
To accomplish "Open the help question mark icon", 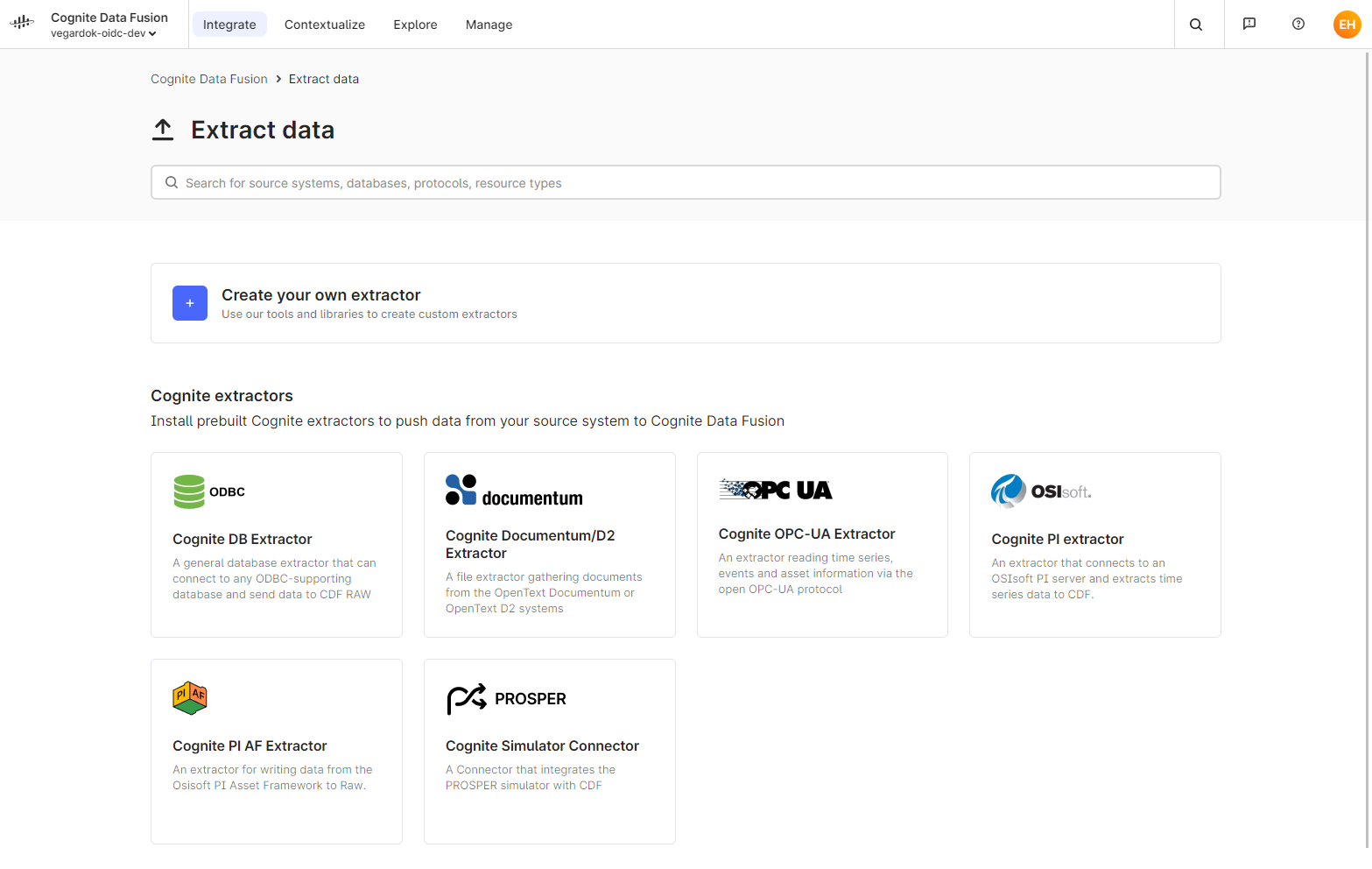I will pos(1298,24).
